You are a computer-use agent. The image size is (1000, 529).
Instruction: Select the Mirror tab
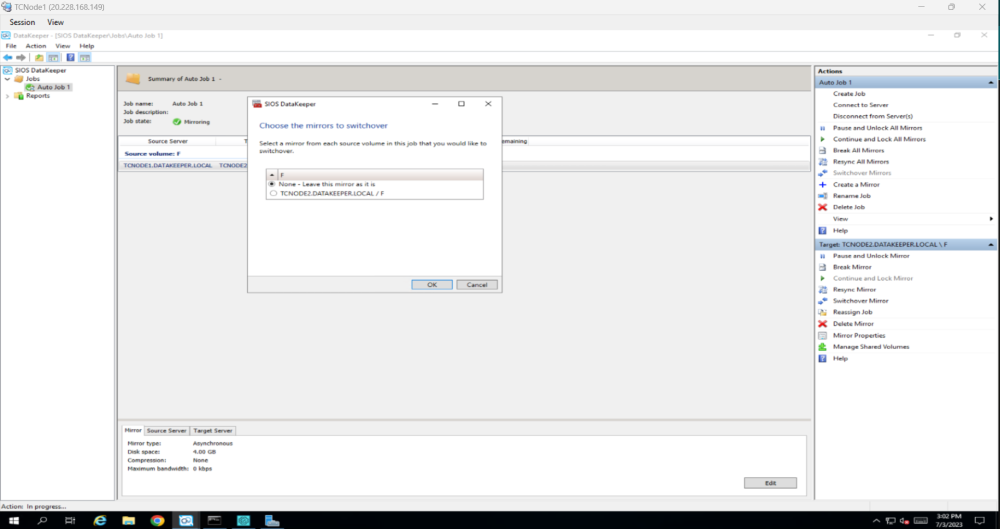pos(133,431)
